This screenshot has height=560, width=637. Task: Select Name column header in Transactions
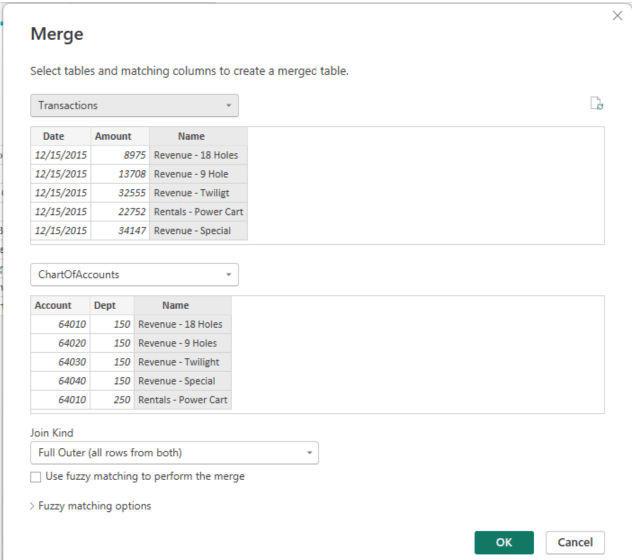pos(191,136)
